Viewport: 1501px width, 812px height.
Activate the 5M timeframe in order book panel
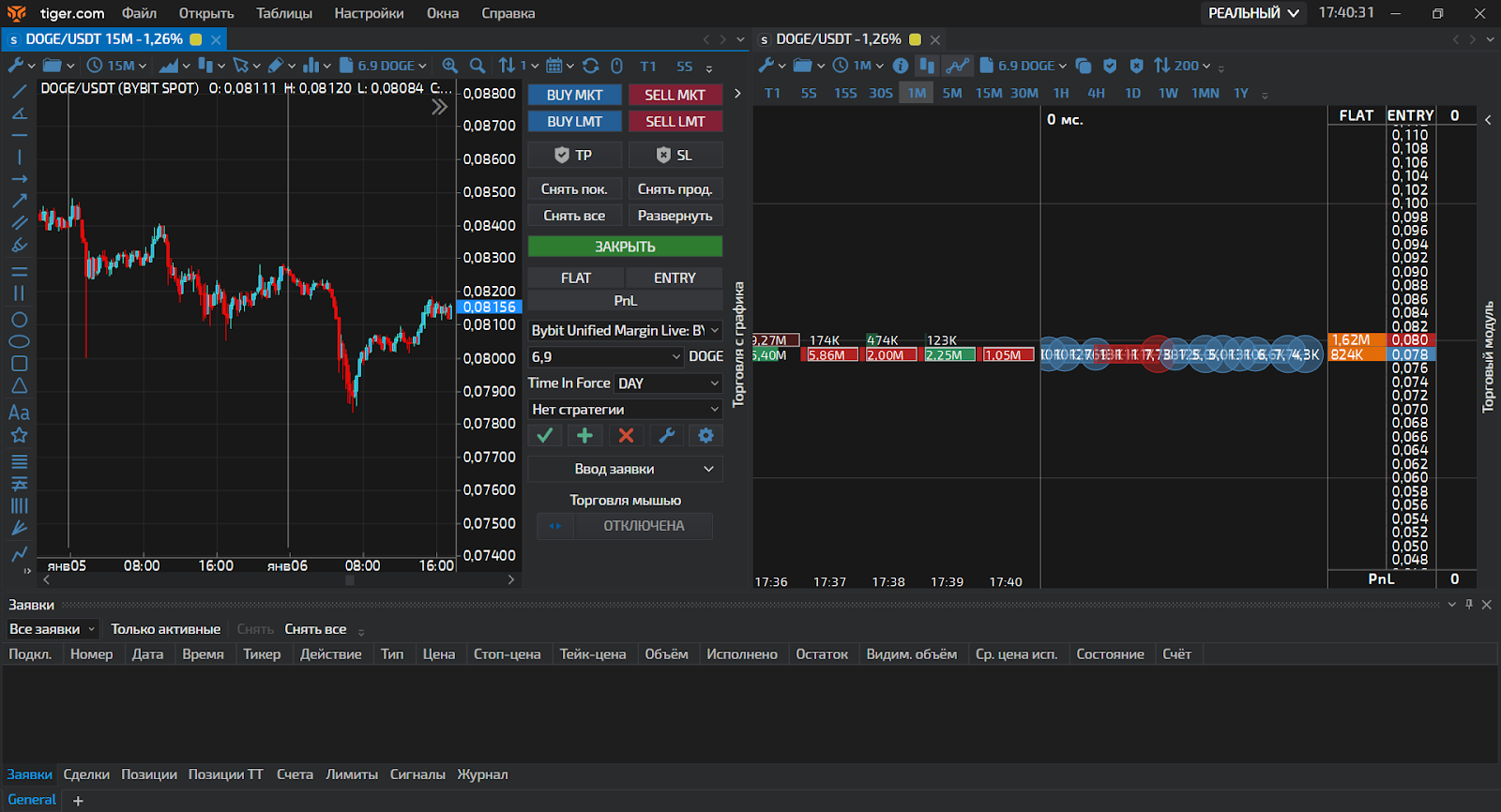coord(952,93)
